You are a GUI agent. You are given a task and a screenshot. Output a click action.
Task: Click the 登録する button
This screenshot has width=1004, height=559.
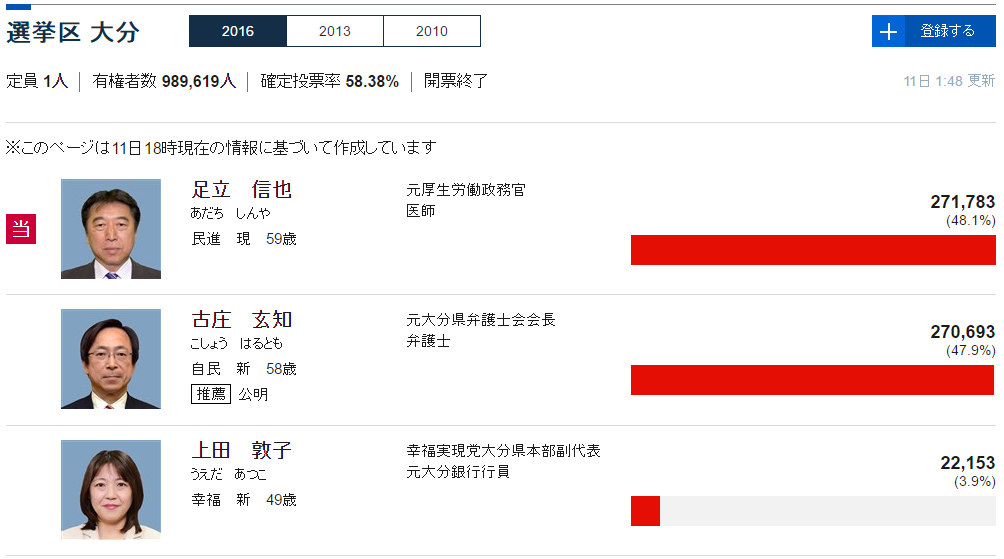(x=934, y=31)
